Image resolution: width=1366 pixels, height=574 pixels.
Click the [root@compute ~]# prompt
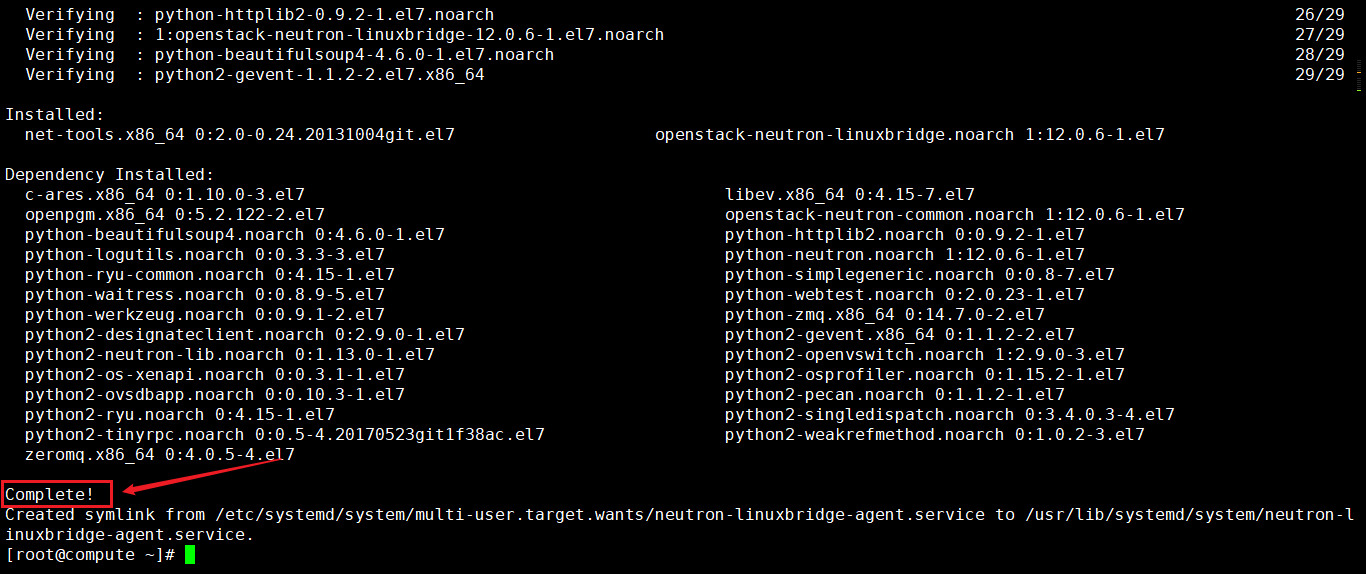[90, 554]
